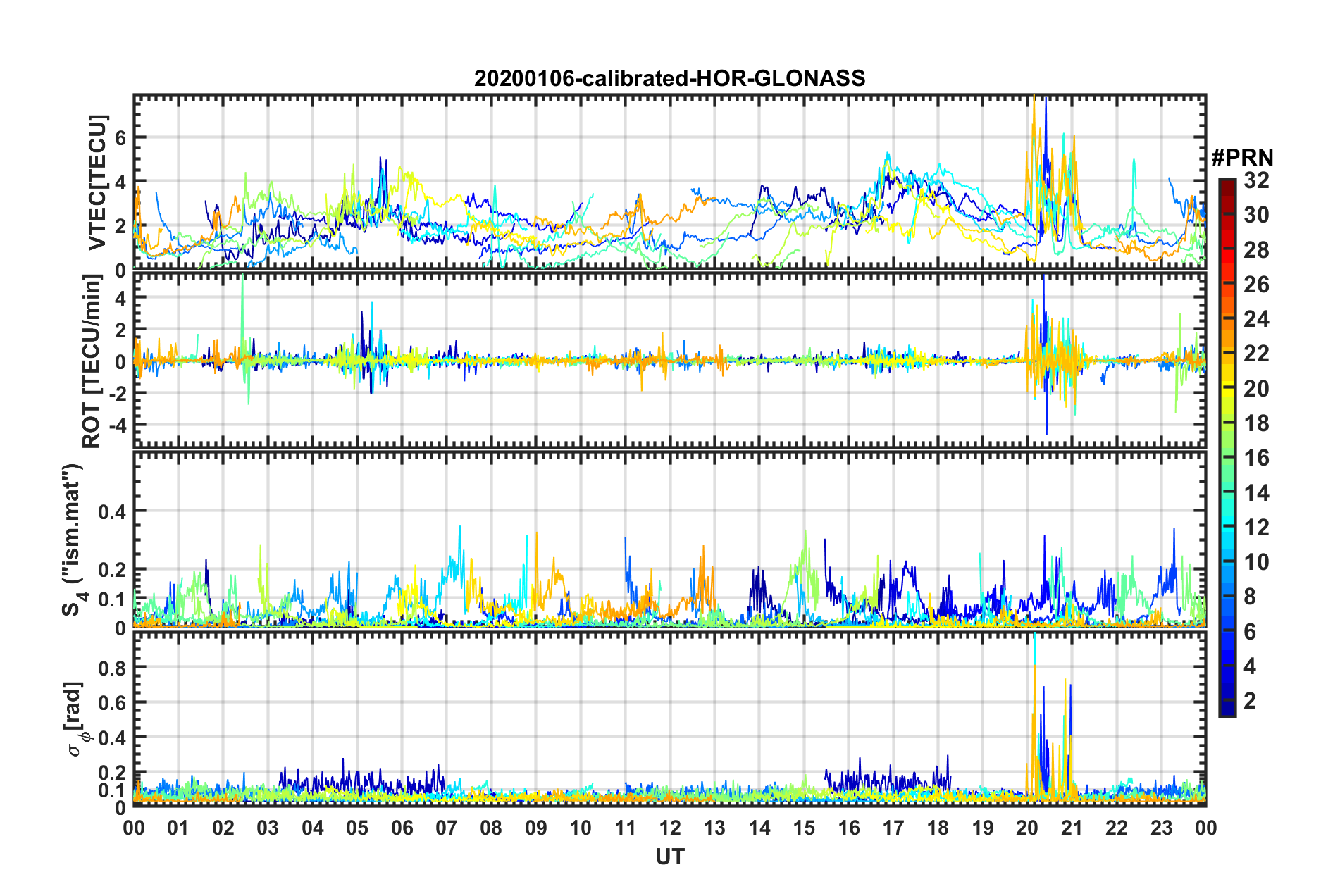Click the "0.1" tick on the S4 axis
This screenshot has width=1340, height=896.
pyautogui.click(x=112, y=599)
